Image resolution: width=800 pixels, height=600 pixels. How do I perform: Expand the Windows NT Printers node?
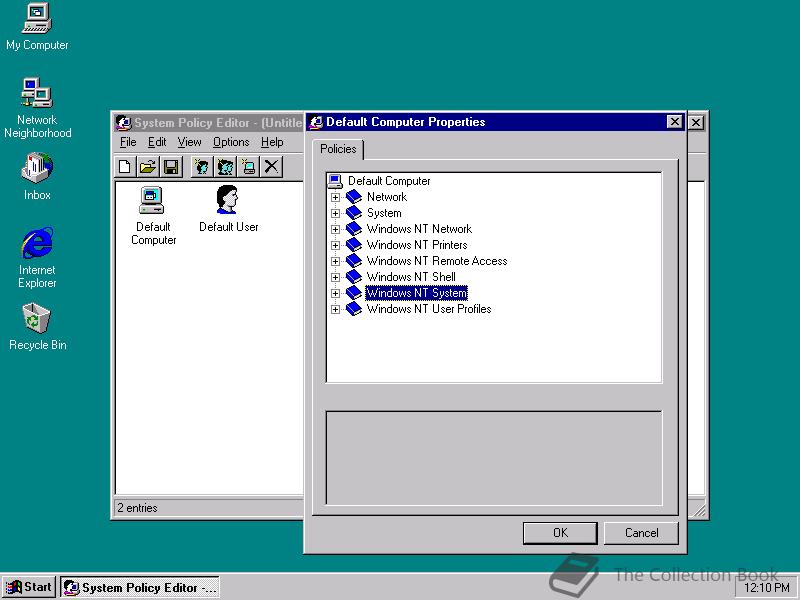[335, 245]
